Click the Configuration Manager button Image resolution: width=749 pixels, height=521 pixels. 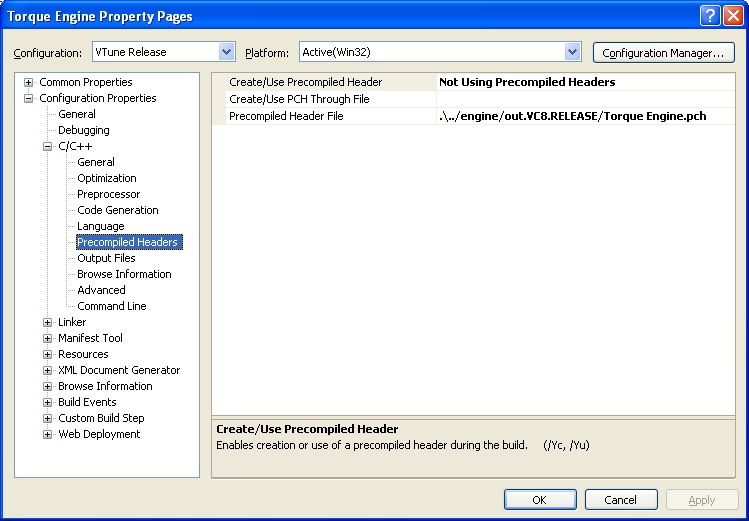tap(663, 53)
